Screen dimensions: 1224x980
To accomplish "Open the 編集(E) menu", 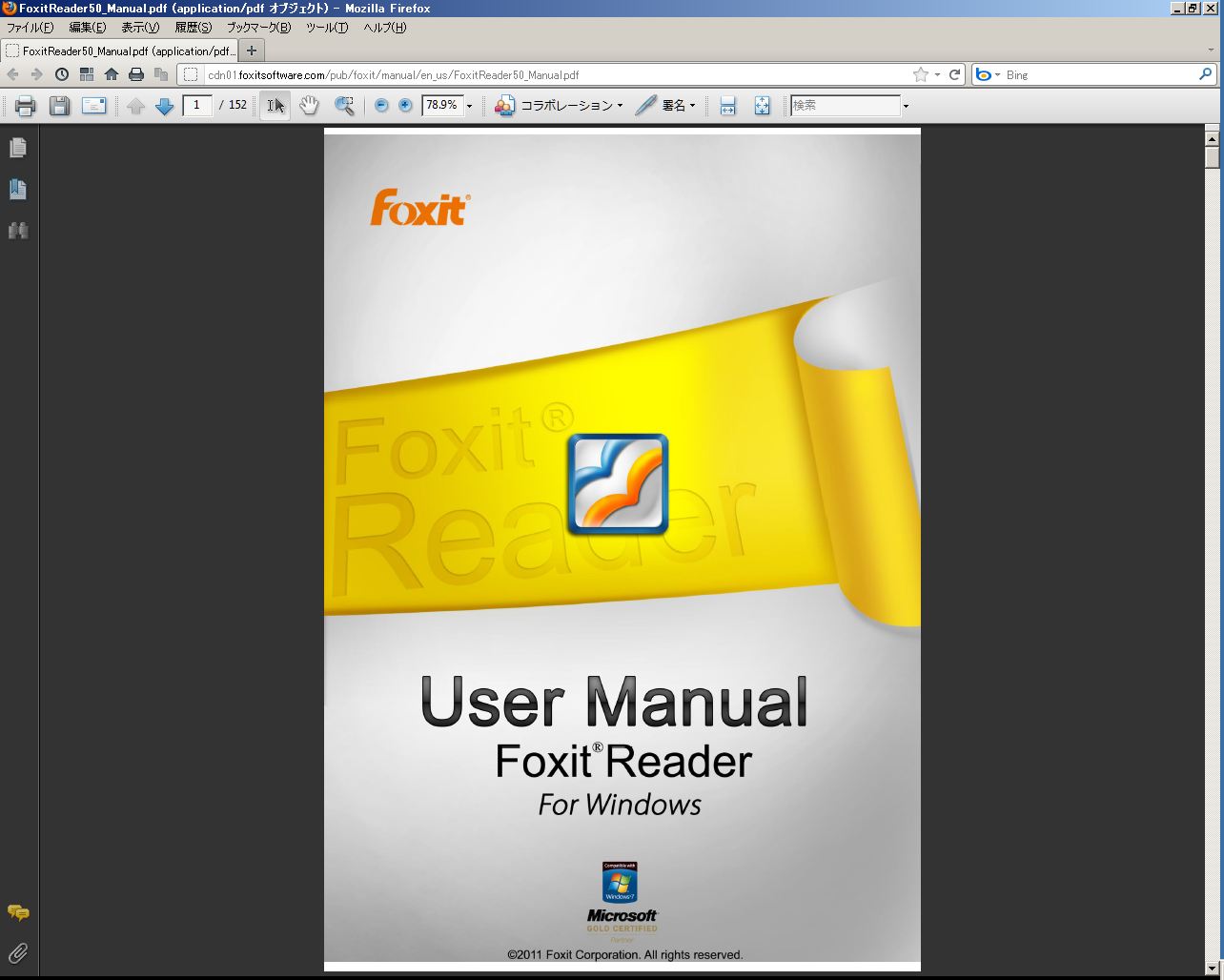I will (x=87, y=28).
